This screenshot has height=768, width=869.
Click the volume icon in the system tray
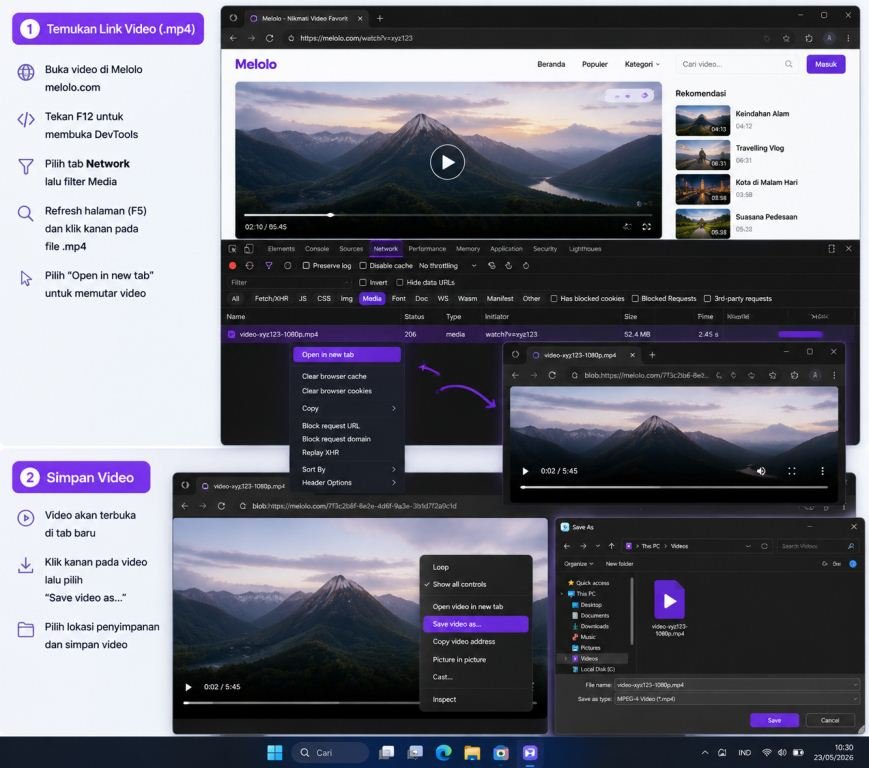782,752
